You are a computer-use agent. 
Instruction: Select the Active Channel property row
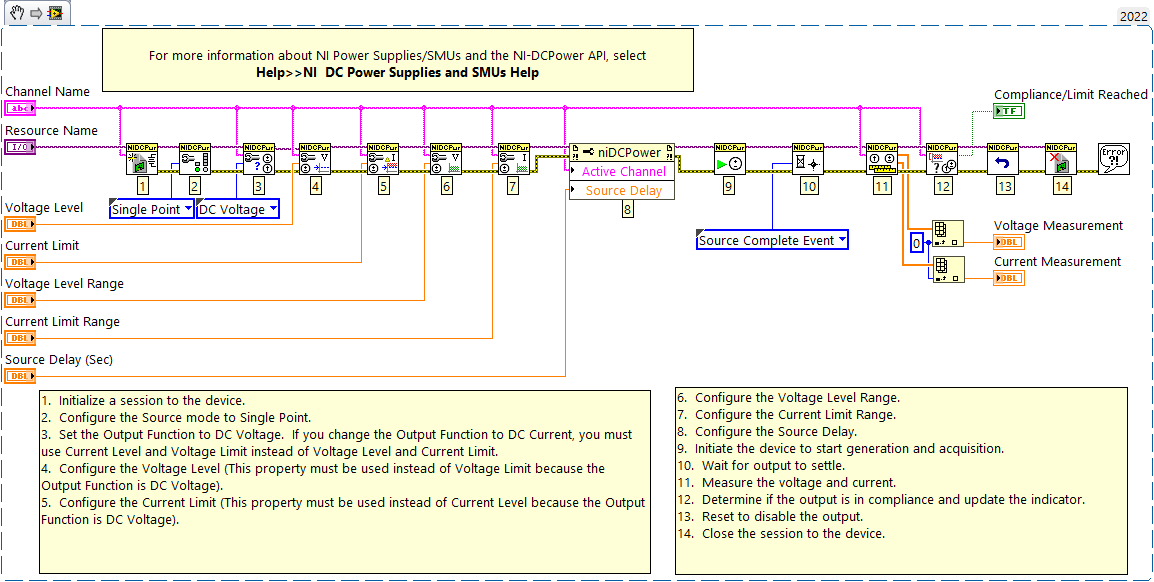[x=622, y=171]
